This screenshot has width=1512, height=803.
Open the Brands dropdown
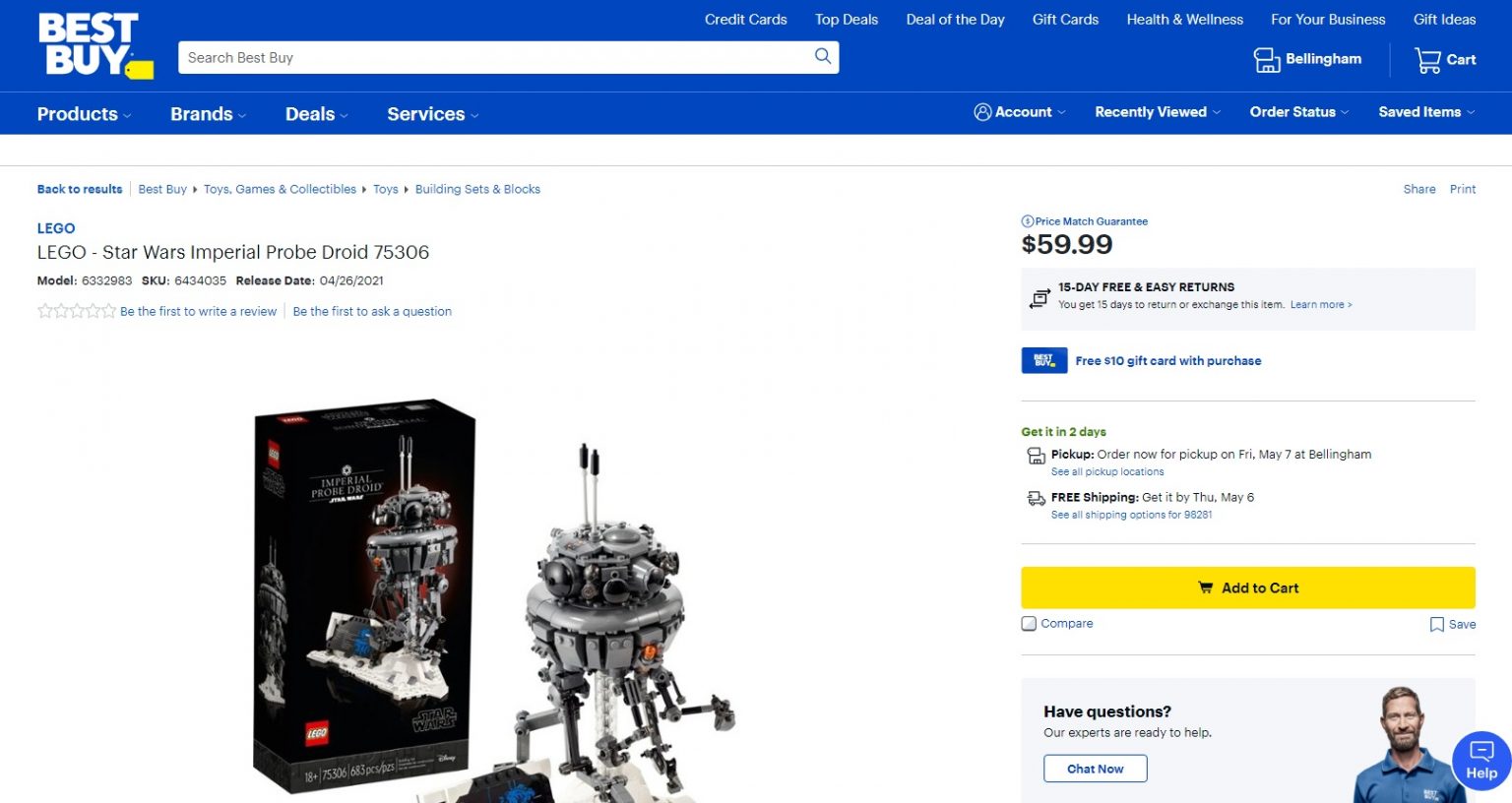(x=208, y=114)
